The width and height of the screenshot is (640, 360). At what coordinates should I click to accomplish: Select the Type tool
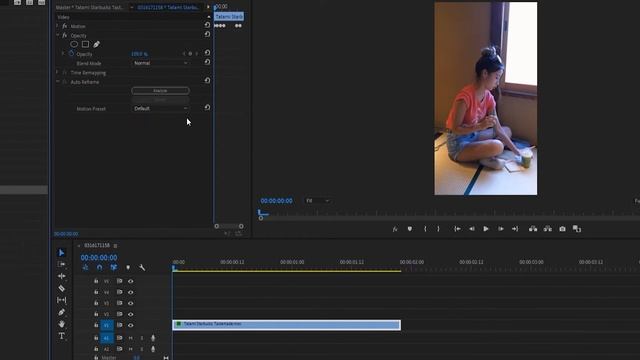point(61,336)
